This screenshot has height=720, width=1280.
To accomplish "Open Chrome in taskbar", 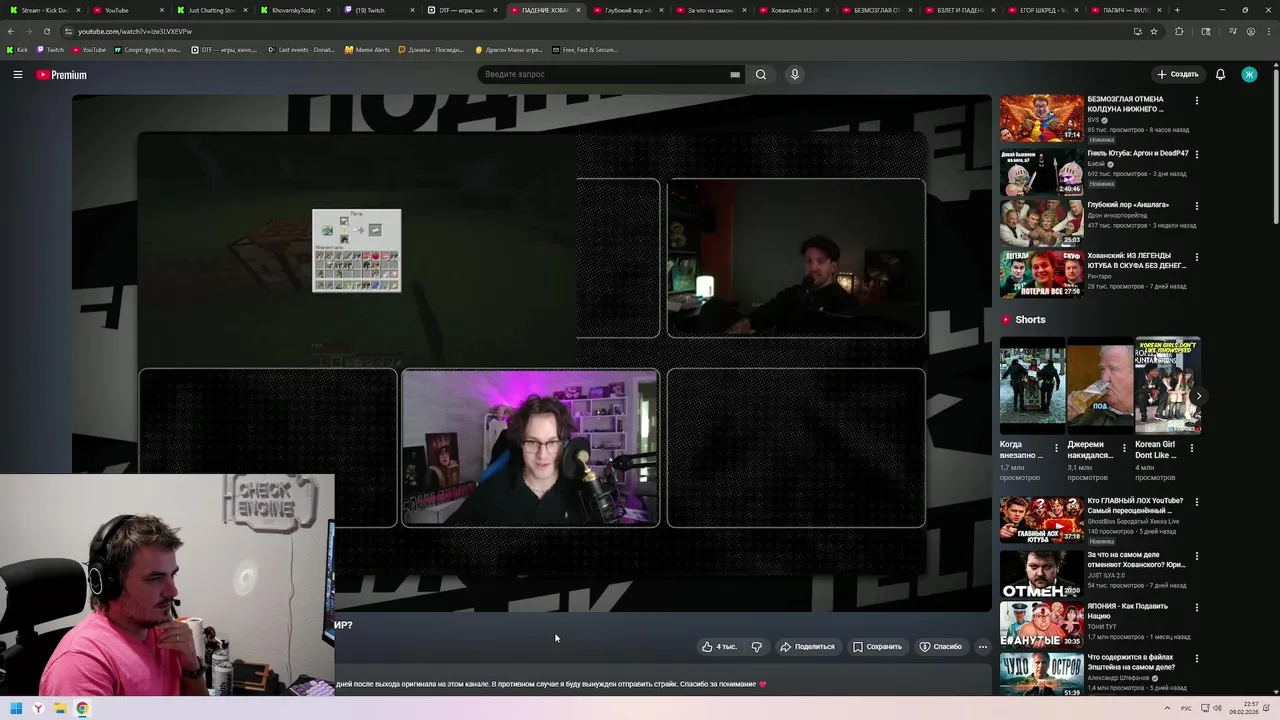I will tap(82, 708).
